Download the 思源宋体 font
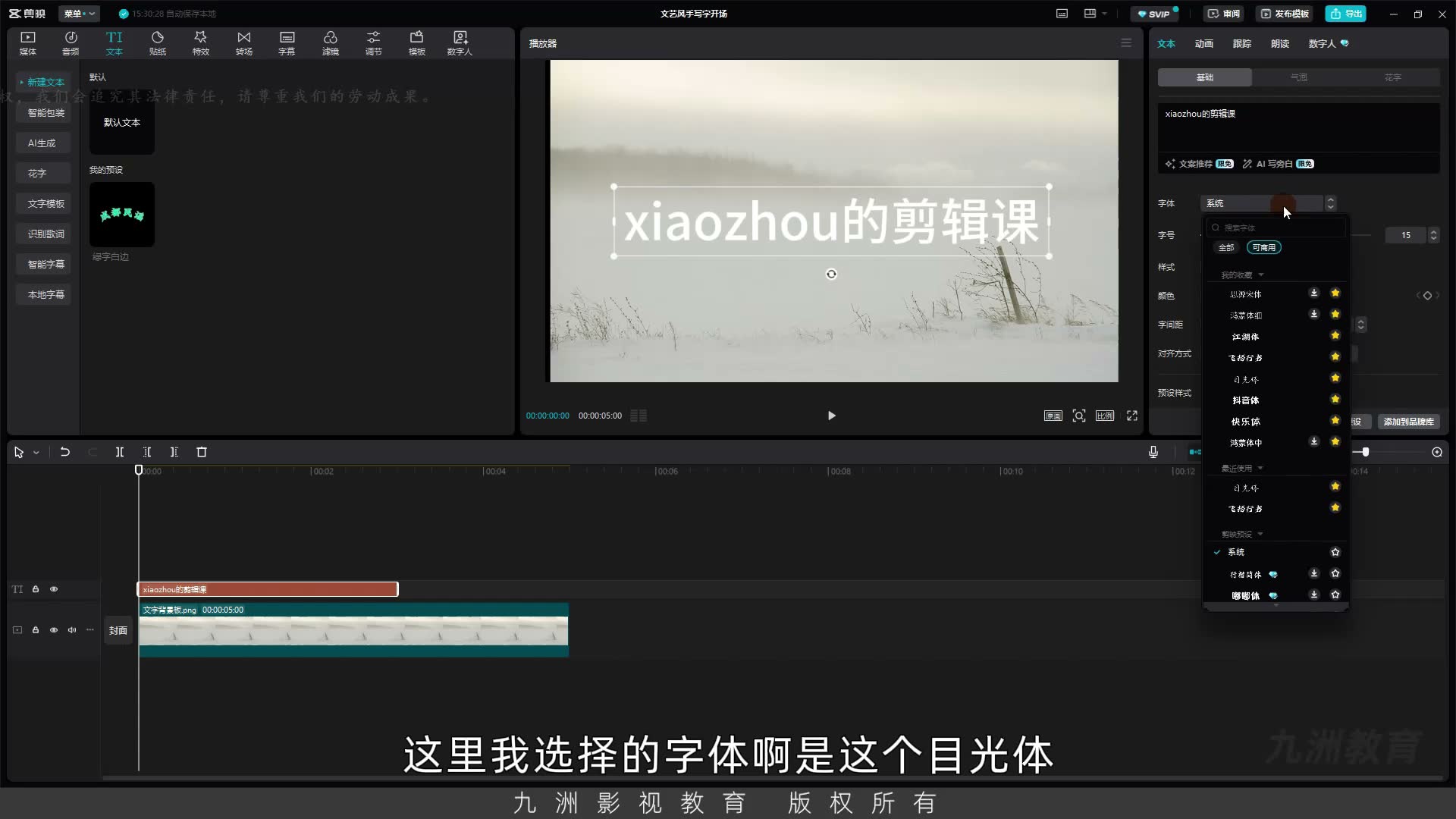Image resolution: width=1456 pixels, height=819 pixels. click(x=1314, y=293)
